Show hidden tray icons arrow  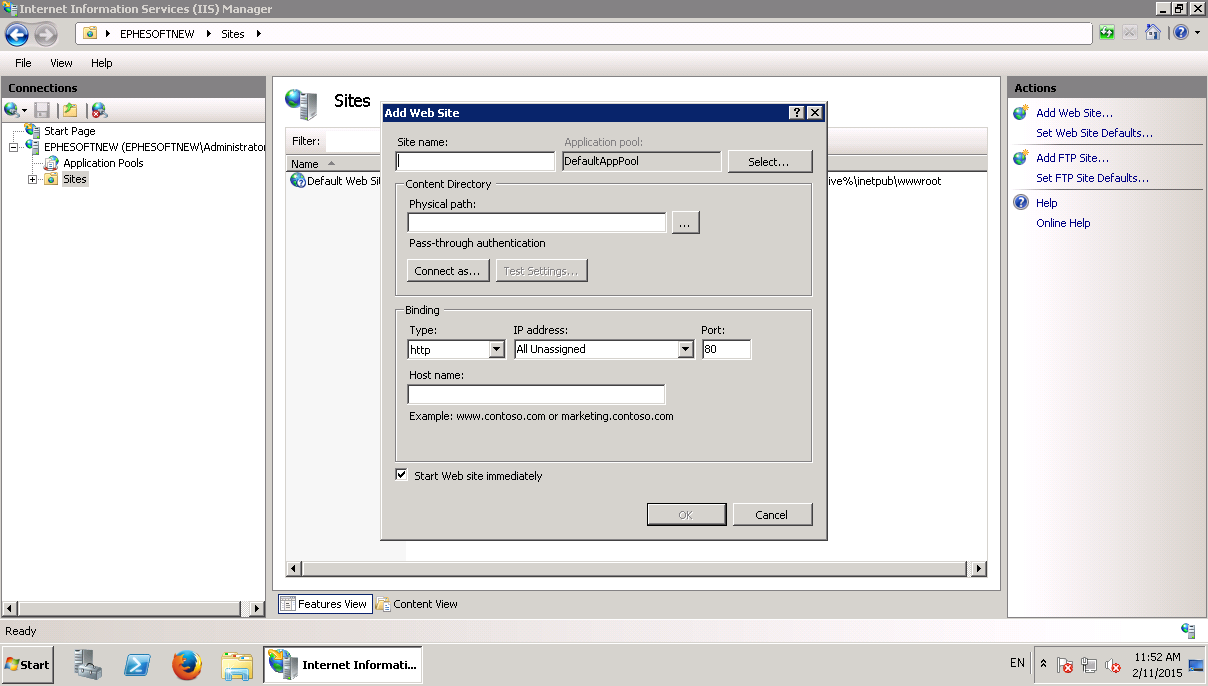[x=1044, y=663]
